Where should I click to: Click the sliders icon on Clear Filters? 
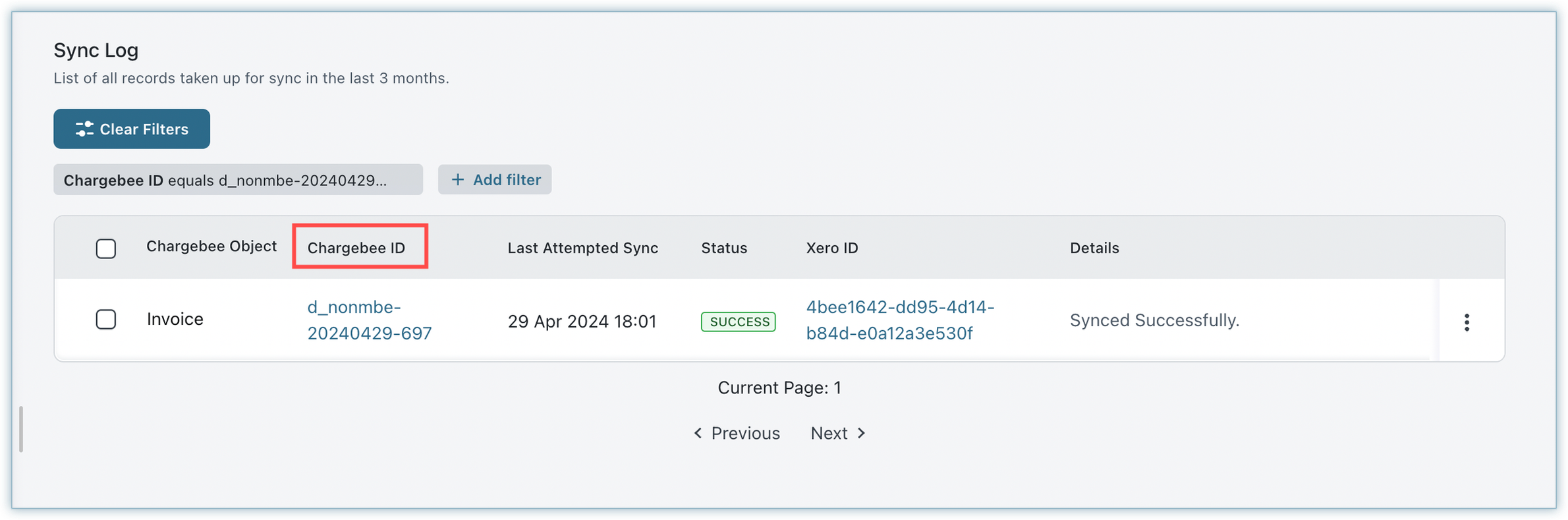pyautogui.click(x=84, y=129)
